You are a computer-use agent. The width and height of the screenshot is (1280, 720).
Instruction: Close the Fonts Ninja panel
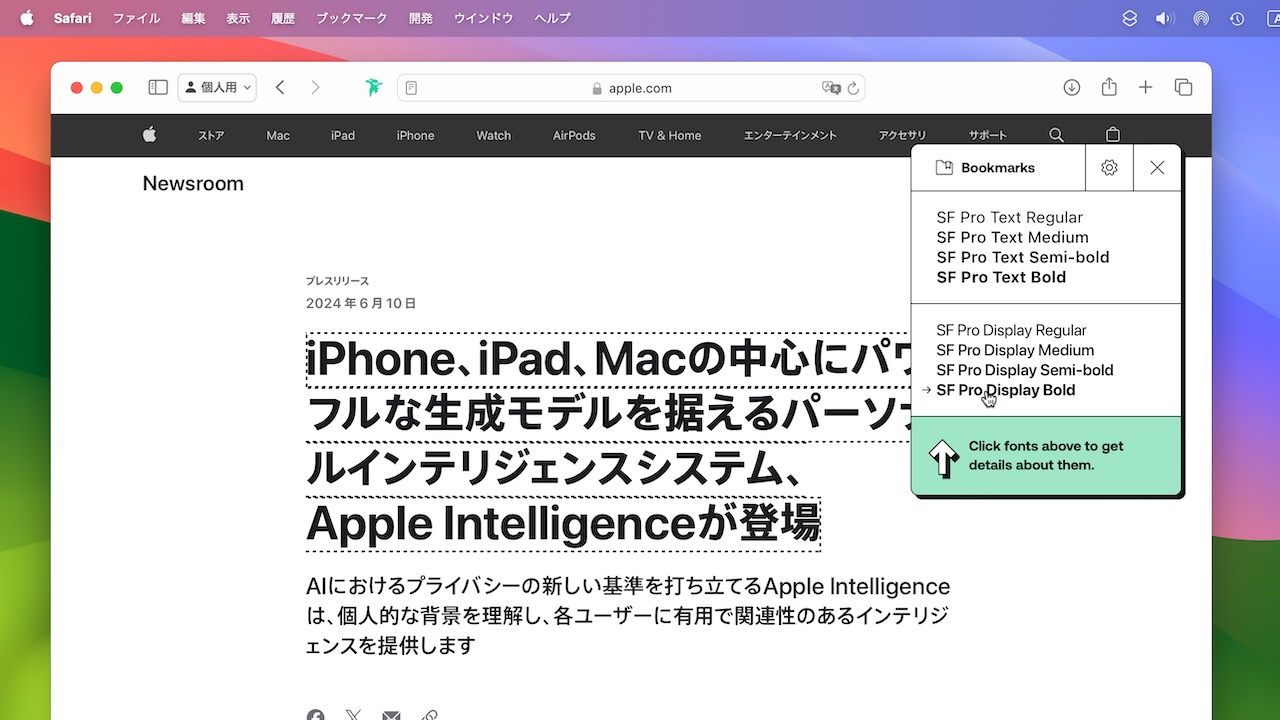pos(1157,168)
